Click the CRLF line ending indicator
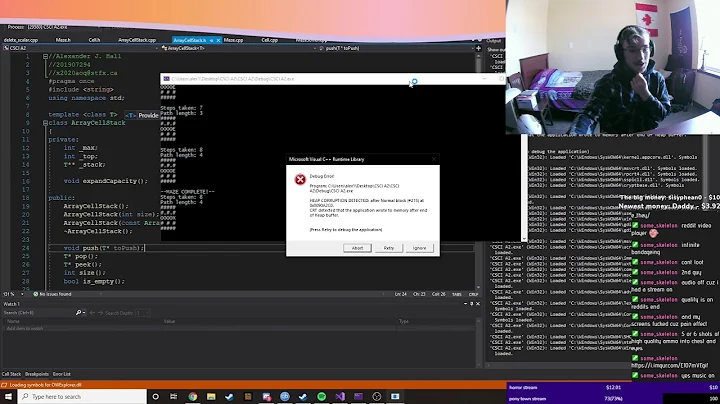This screenshot has width=720, height=404. coord(473,294)
